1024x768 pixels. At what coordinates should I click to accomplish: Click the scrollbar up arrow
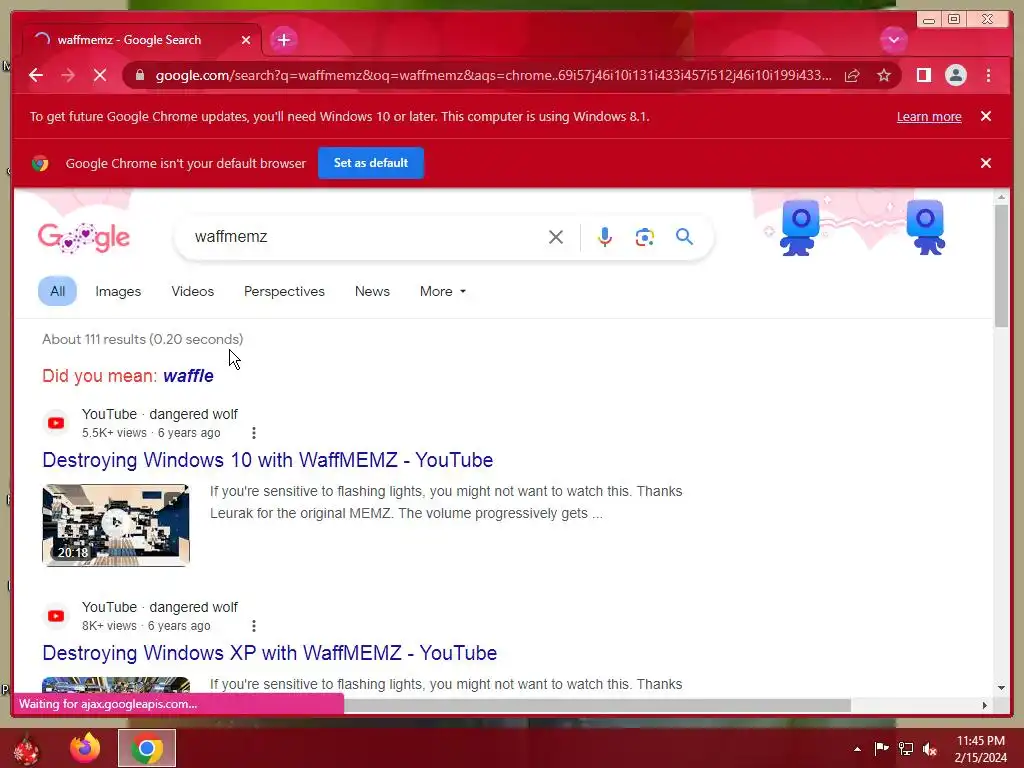pos(1002,197)
